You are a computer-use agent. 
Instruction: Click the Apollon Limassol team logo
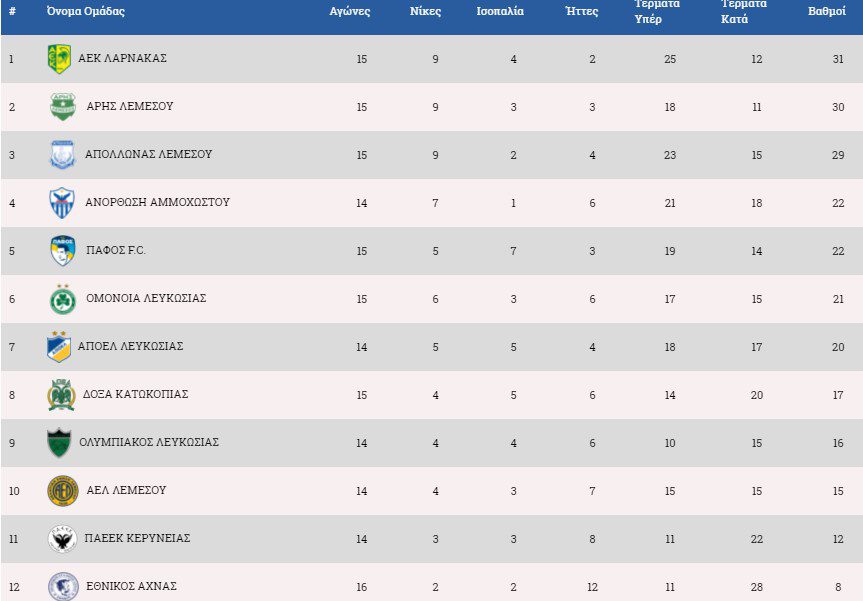pyautogui.click(x=62, y=155)
